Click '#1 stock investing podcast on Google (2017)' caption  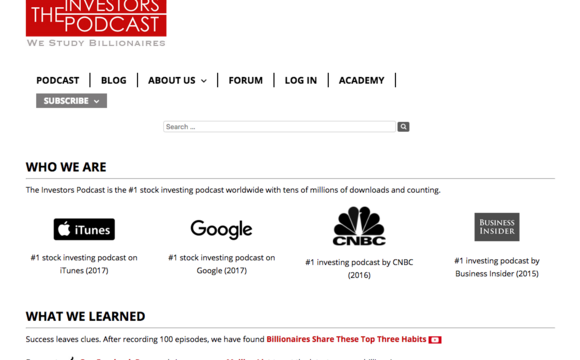[x=222, y=264]
